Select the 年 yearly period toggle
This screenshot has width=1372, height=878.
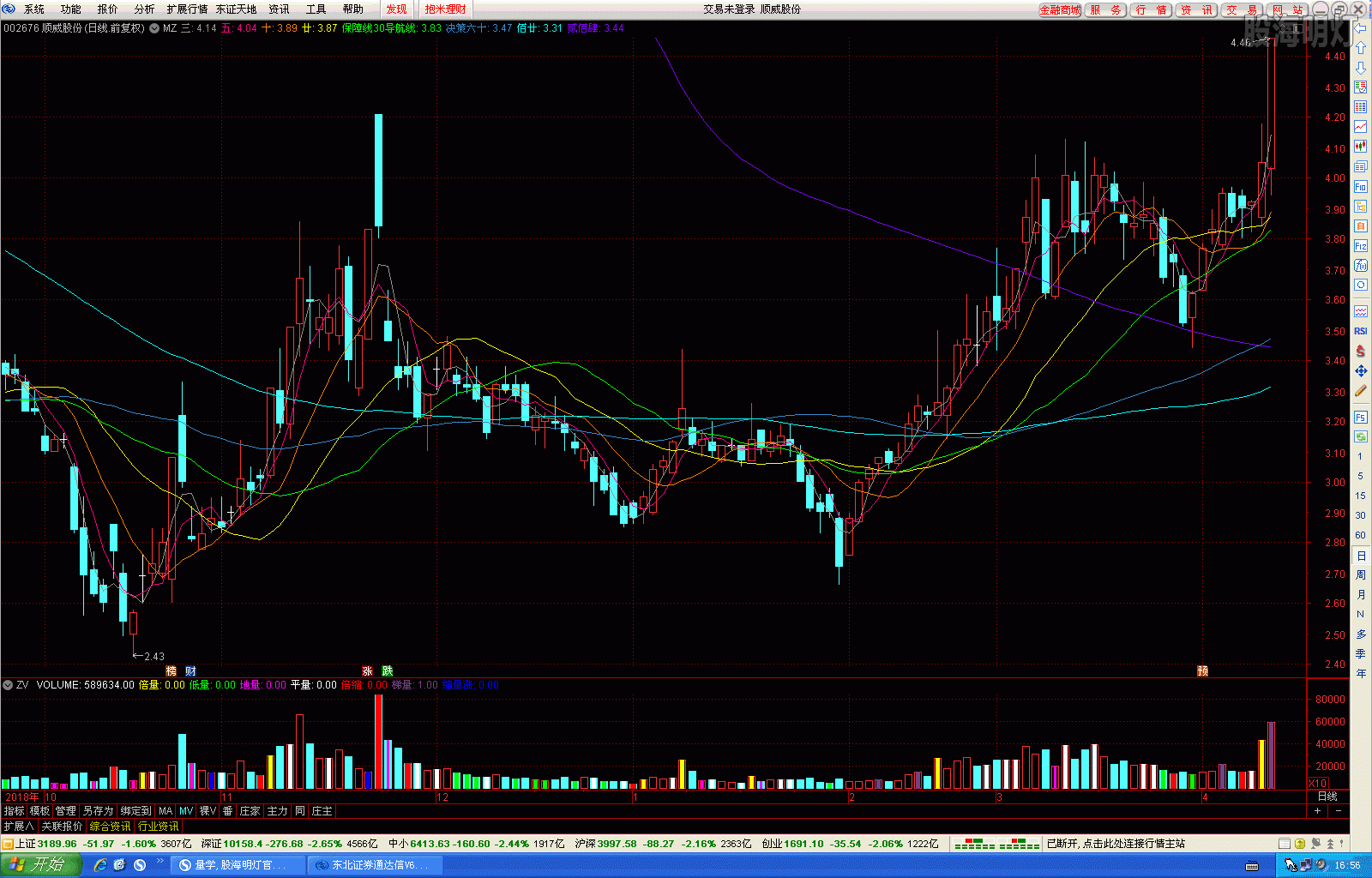(x=1361, y=673)
